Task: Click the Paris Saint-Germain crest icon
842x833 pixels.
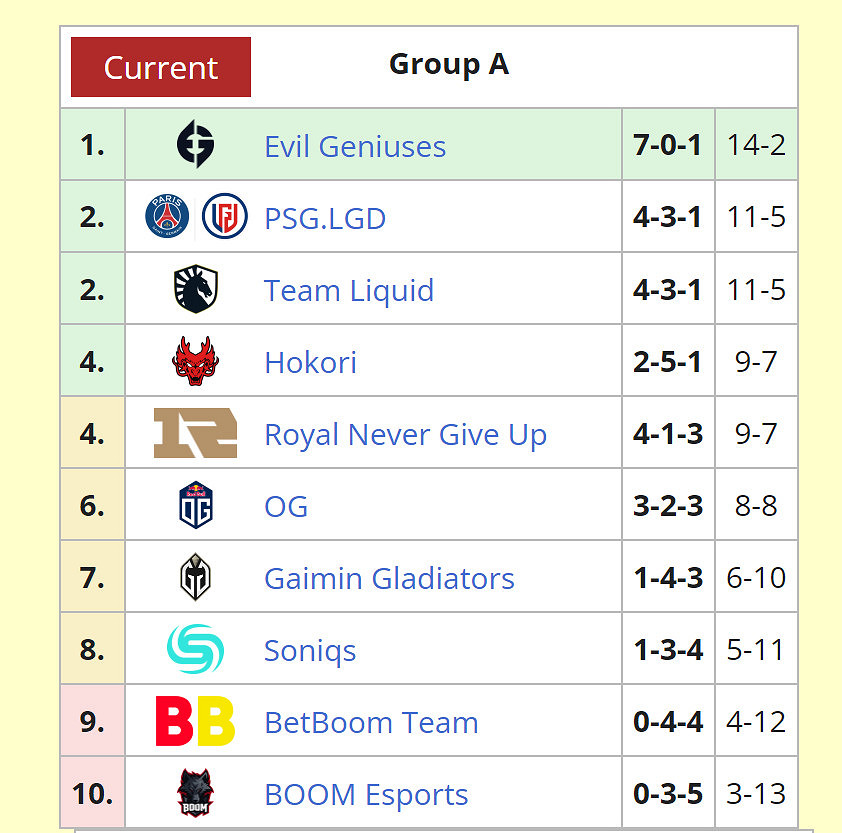Action: pos(167,217)
